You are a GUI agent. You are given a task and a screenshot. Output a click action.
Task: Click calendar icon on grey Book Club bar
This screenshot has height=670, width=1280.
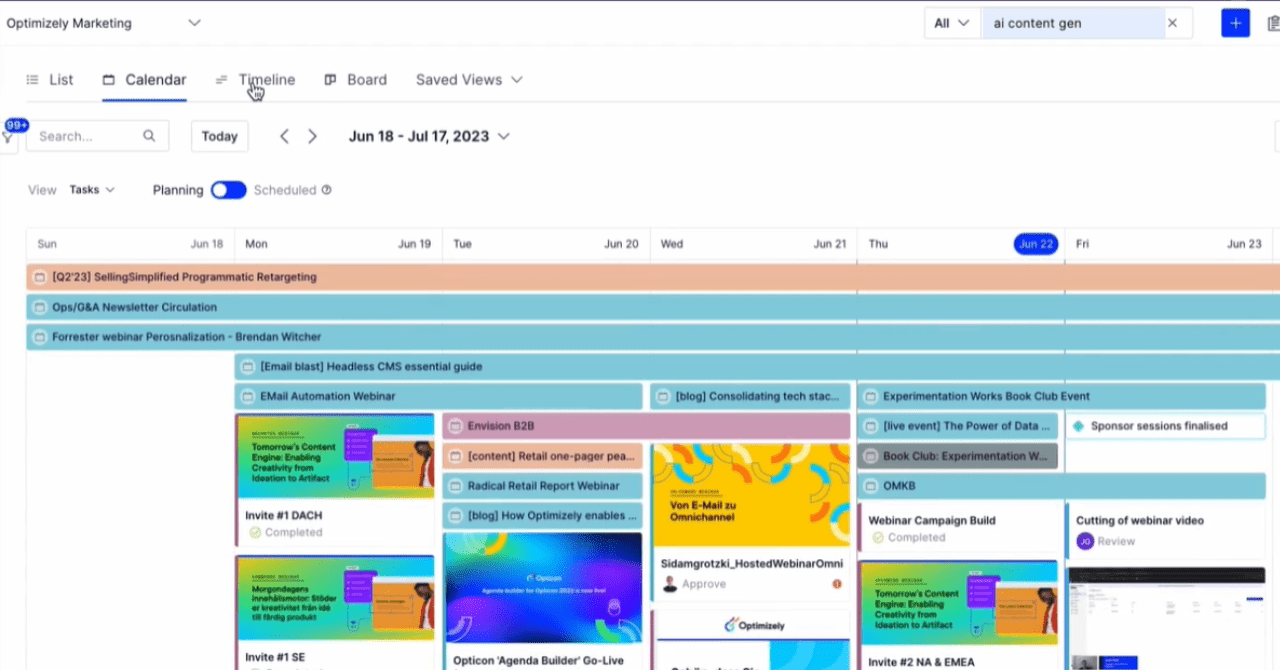[871, 456]
